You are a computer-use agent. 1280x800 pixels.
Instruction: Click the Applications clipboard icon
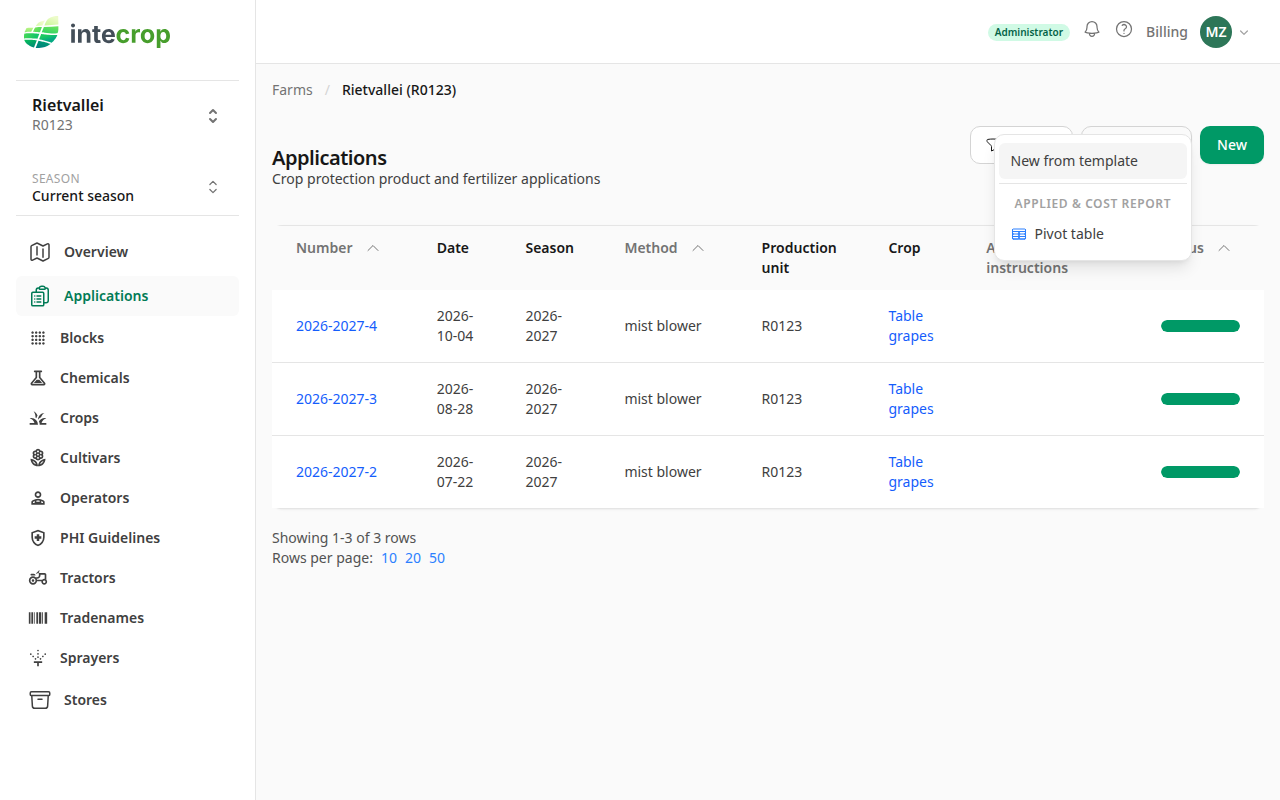(x=40, y=296)
